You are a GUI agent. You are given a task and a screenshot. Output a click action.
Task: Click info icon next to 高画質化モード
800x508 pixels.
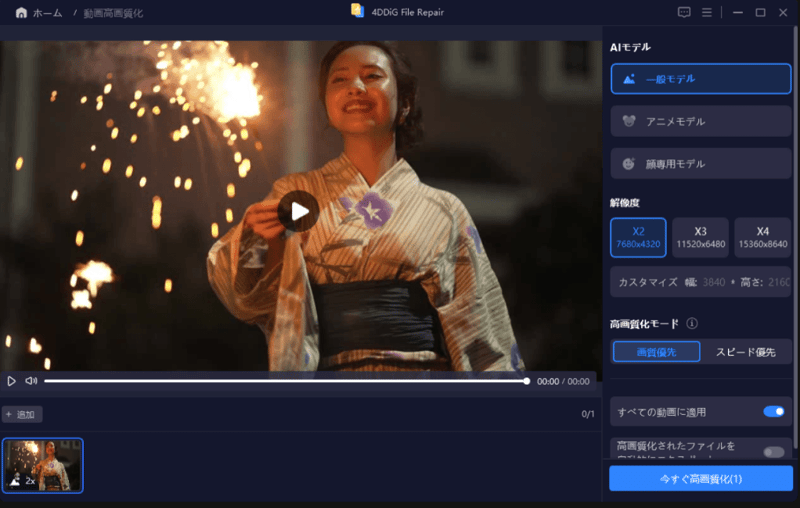tap(692, 324)
